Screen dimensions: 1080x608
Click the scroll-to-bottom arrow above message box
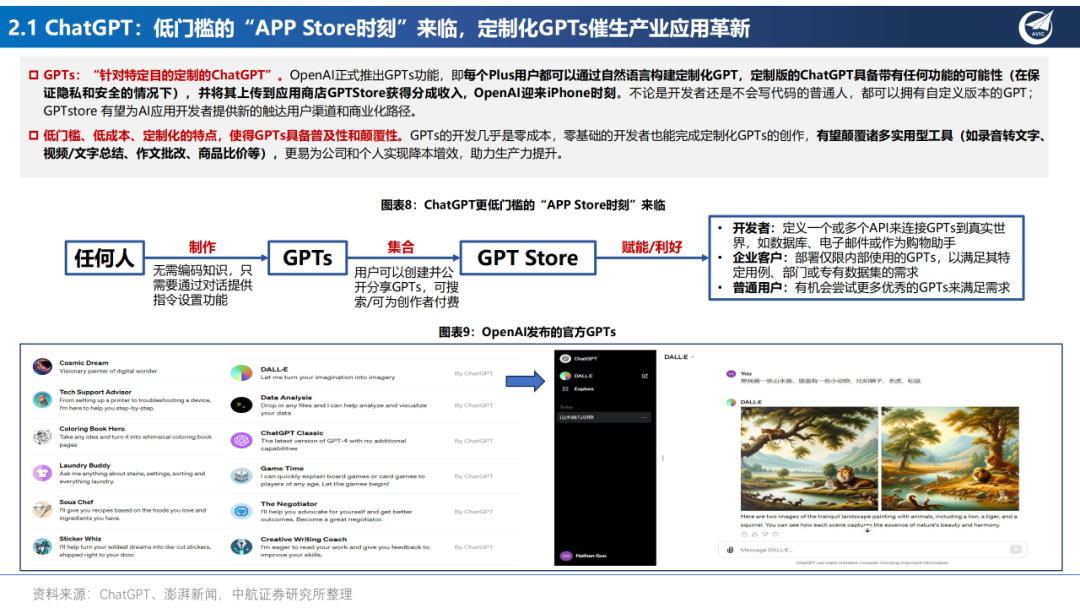[867, 530]
